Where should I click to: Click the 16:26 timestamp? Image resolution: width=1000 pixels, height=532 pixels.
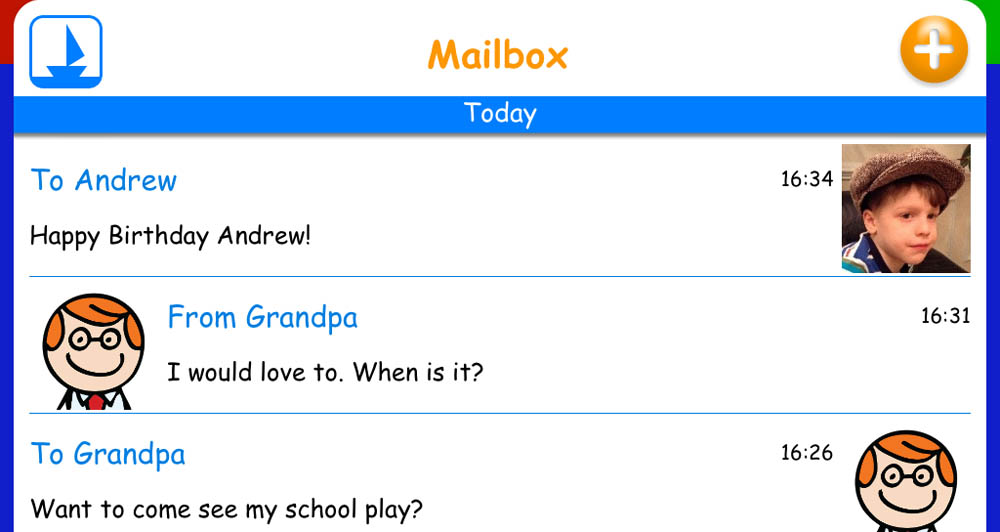click(x=807, y=453)
